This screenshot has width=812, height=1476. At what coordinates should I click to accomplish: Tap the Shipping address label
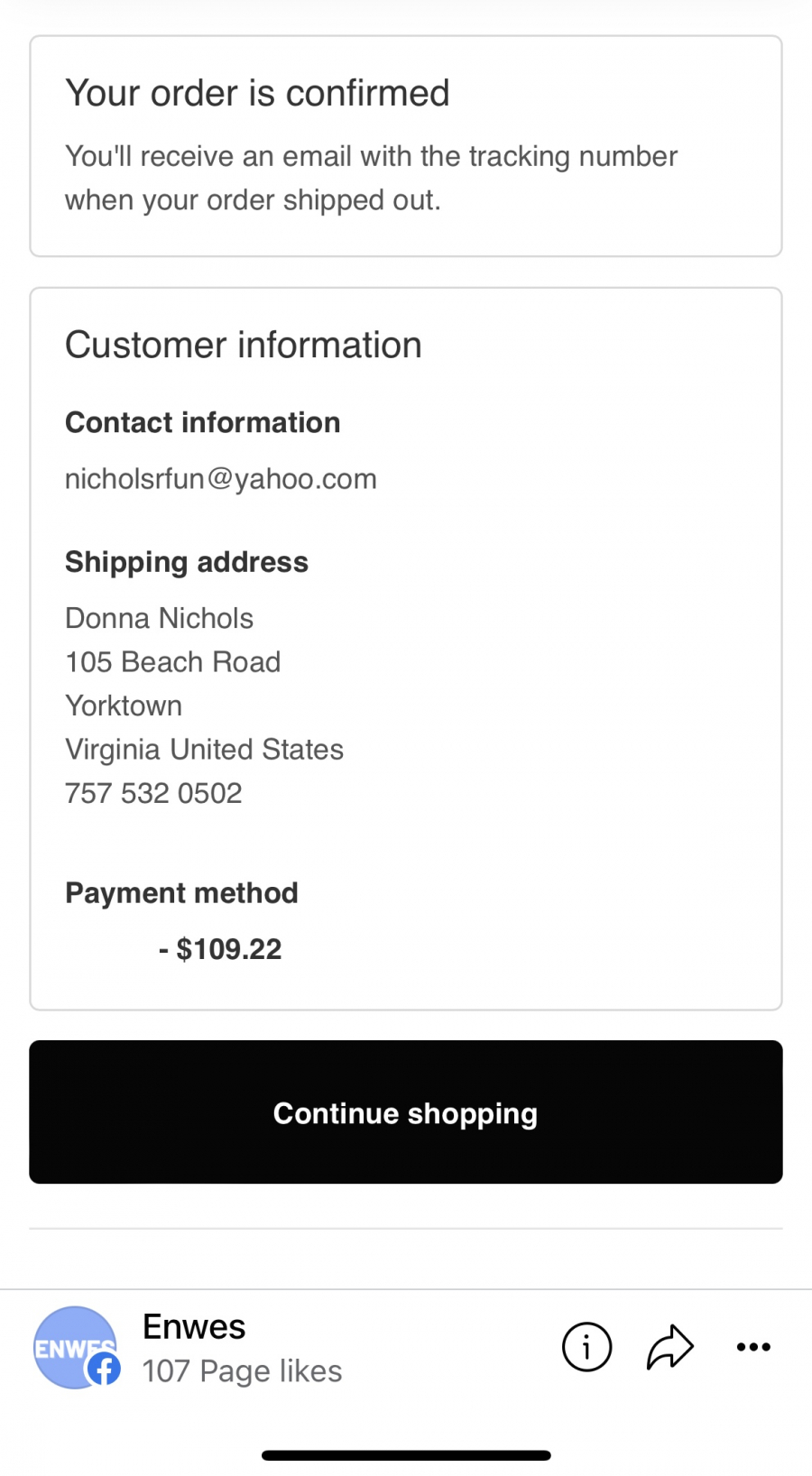tap(187, 562)
